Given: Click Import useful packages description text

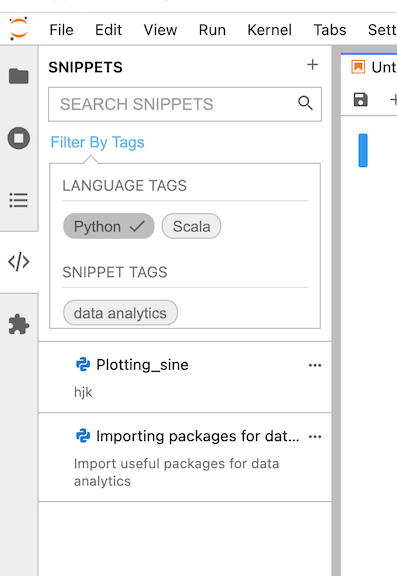Looking at the screenshot, I should (176, 472).
